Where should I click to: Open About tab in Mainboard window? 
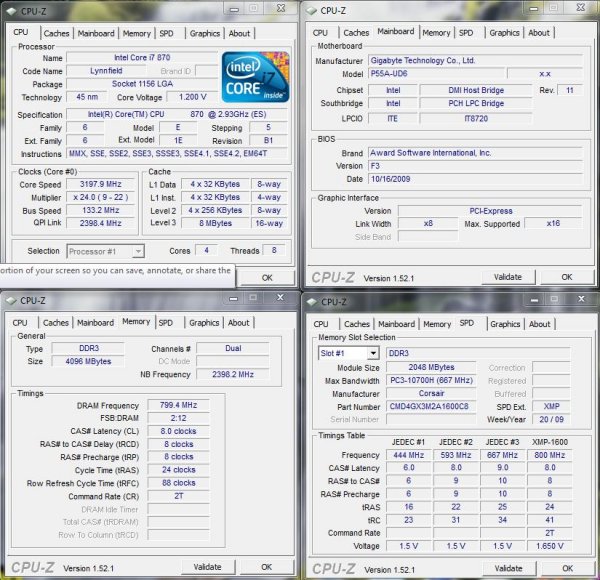(539, 33)
